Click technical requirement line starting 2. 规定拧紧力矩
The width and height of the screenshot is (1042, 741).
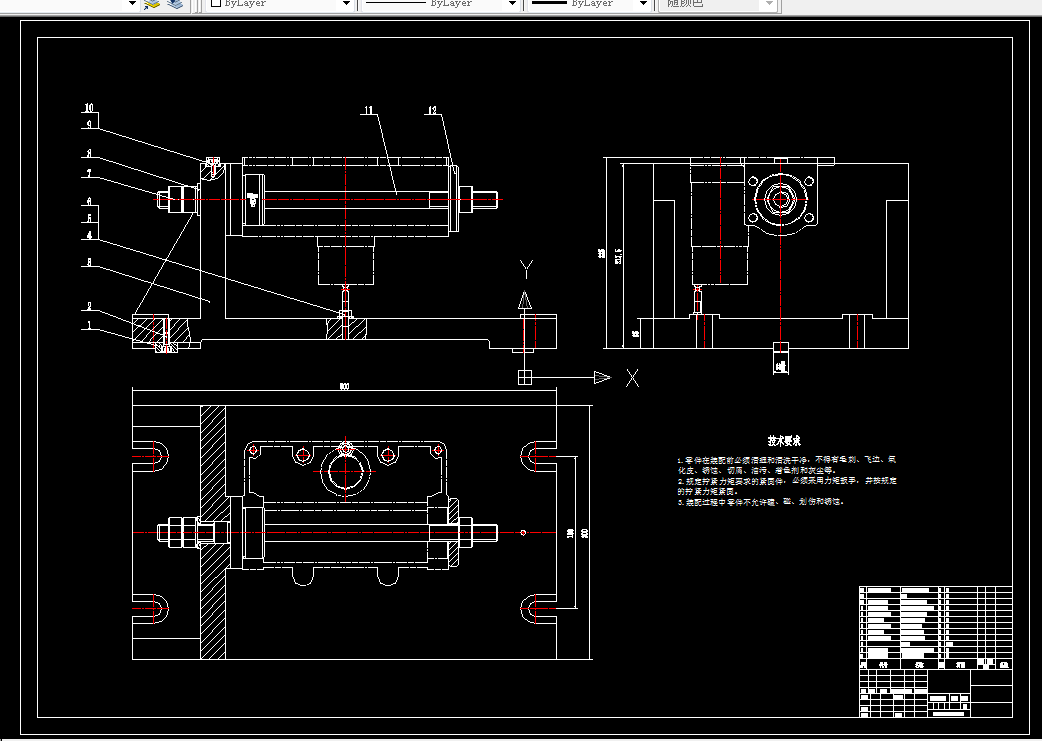[x=787, y=486]
